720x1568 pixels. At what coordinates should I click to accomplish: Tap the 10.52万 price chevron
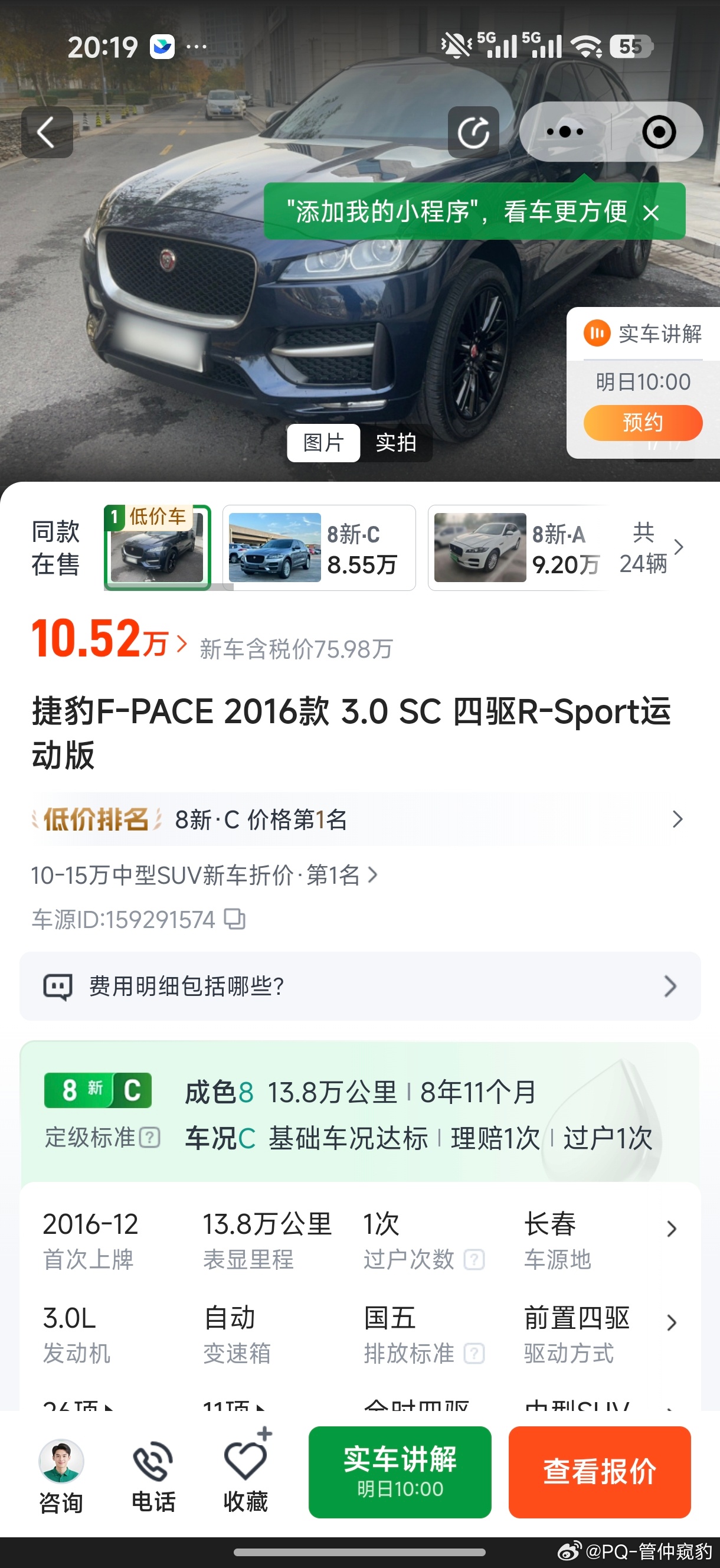click(x=181, y=643)
